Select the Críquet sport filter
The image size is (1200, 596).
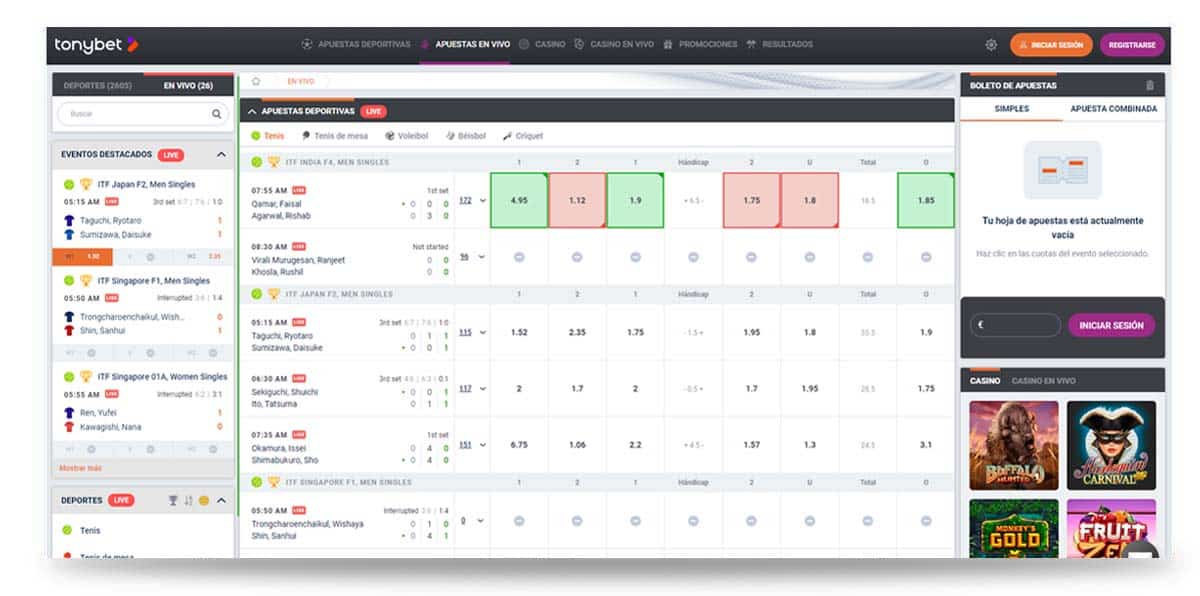click(x=523, y=136)
